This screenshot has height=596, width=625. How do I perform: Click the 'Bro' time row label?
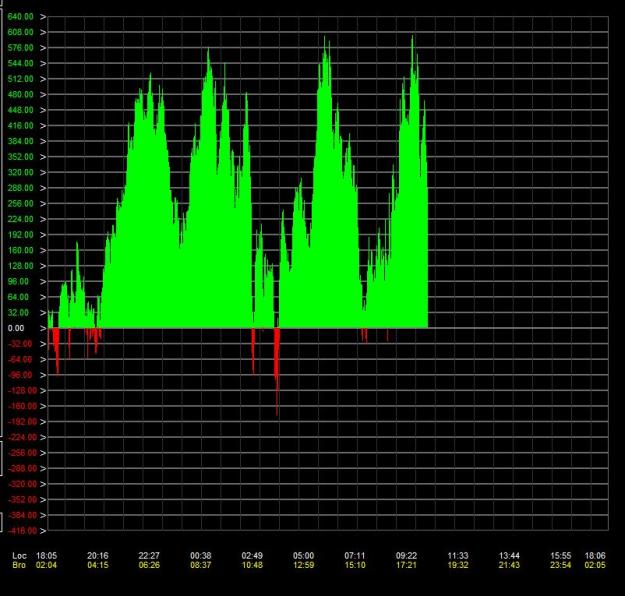19,565
